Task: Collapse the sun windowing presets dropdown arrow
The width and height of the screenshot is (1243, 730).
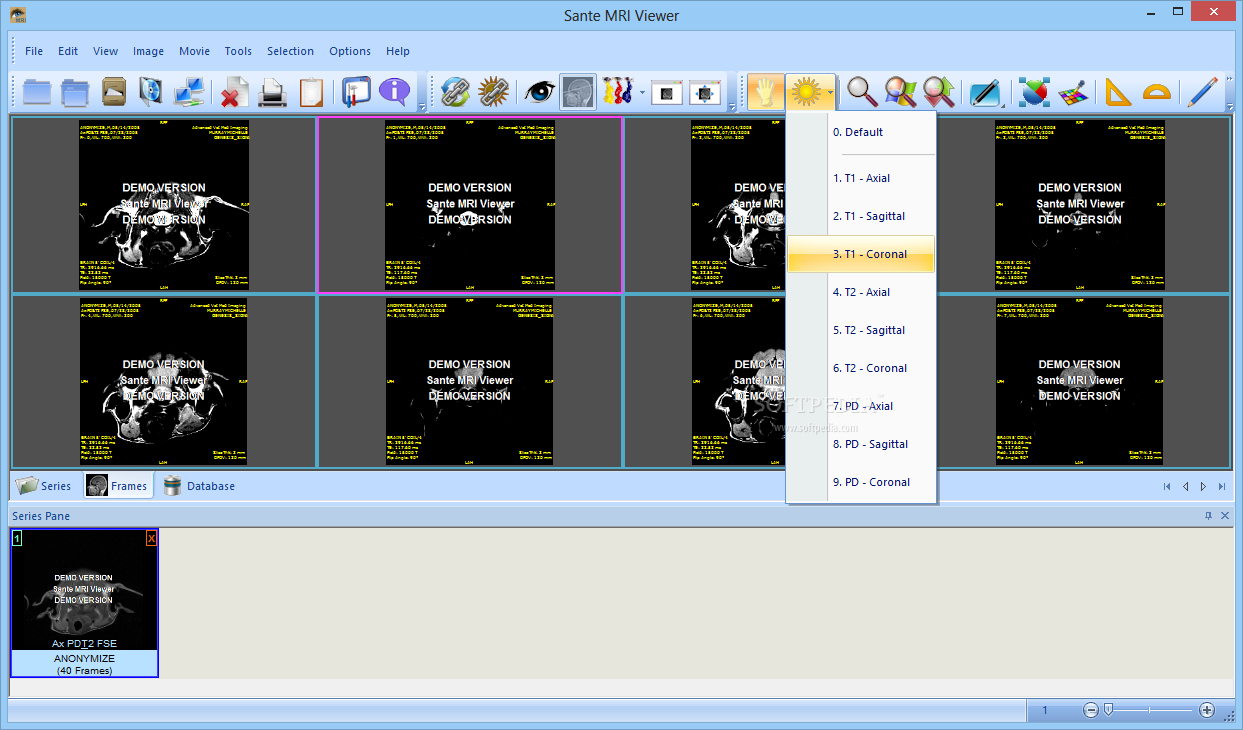Action: click(x=830, y=92)
